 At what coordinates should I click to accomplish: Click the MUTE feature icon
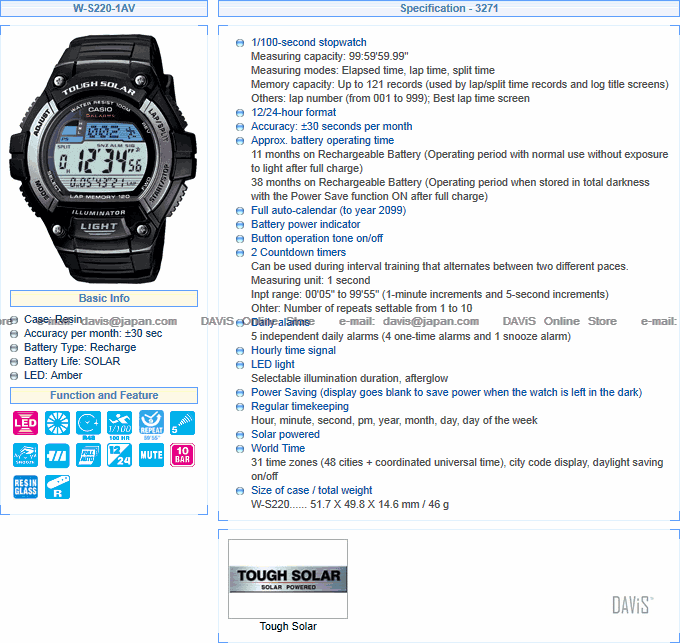click(151, 455)
